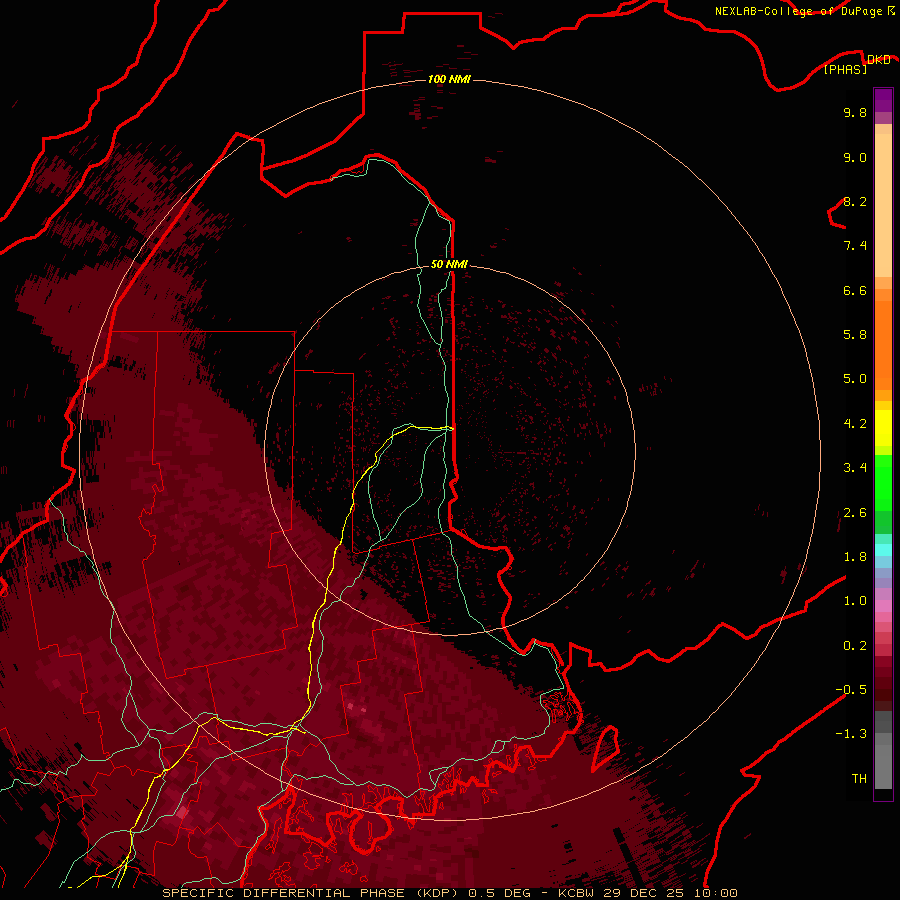Click the 3.4 scale value
This screenshot has width=900, height=900.
click(855, 468)
